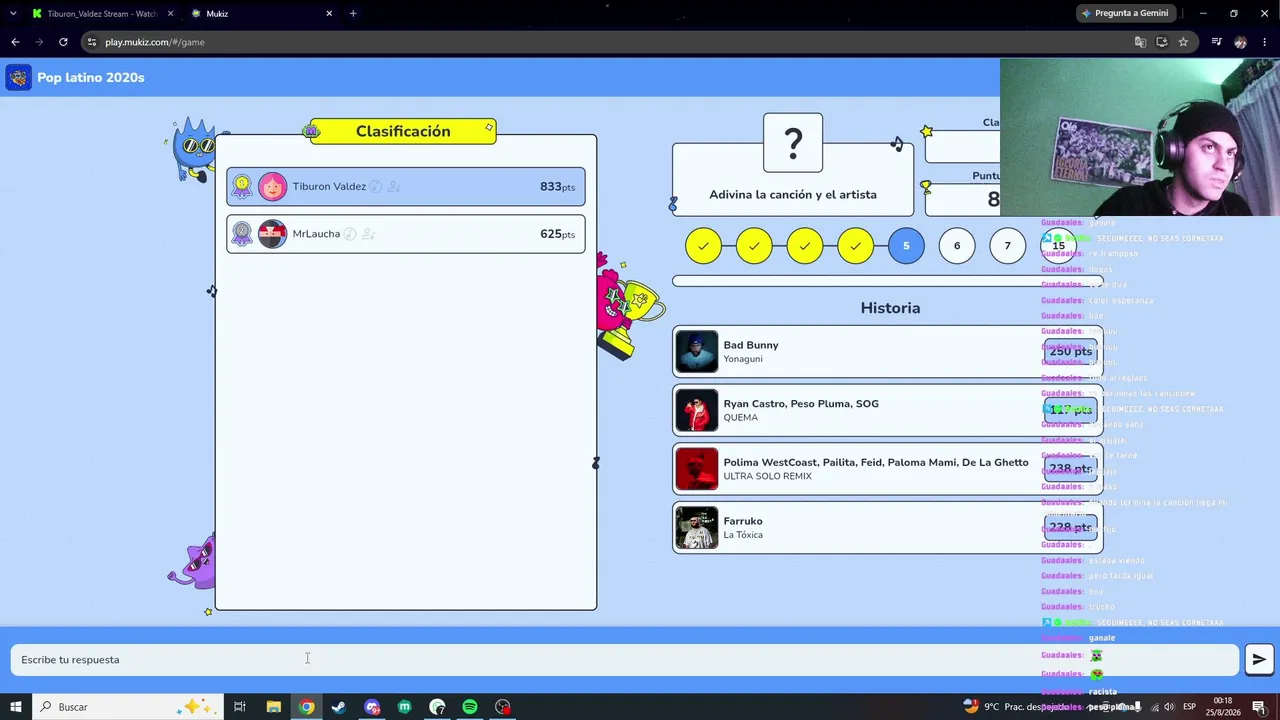Select the fourth completed round circle
1280x720 pixels.
pyautogui.click(x=855, y=246)
